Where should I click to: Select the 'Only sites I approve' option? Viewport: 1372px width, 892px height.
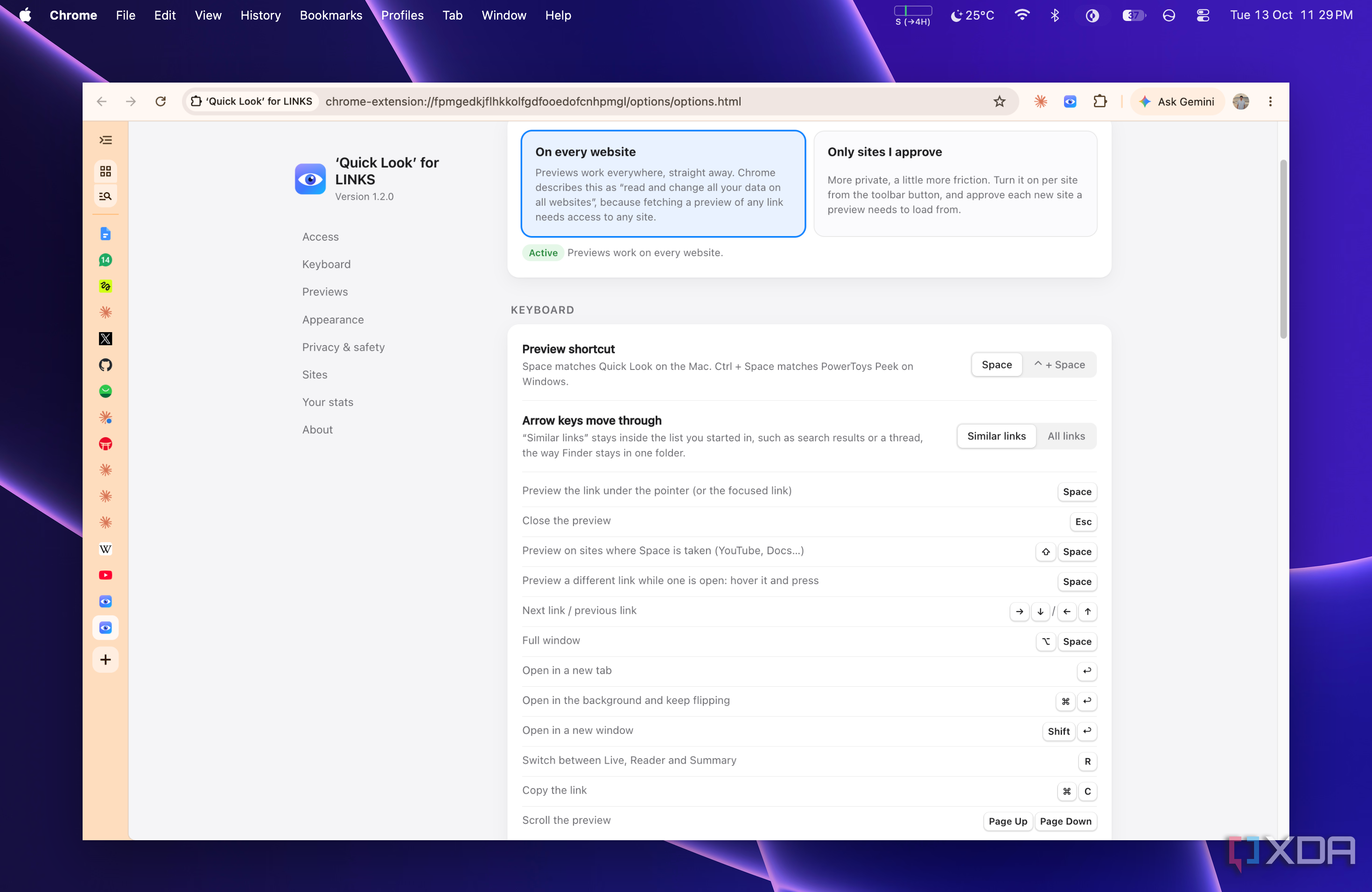pos(955,184)
